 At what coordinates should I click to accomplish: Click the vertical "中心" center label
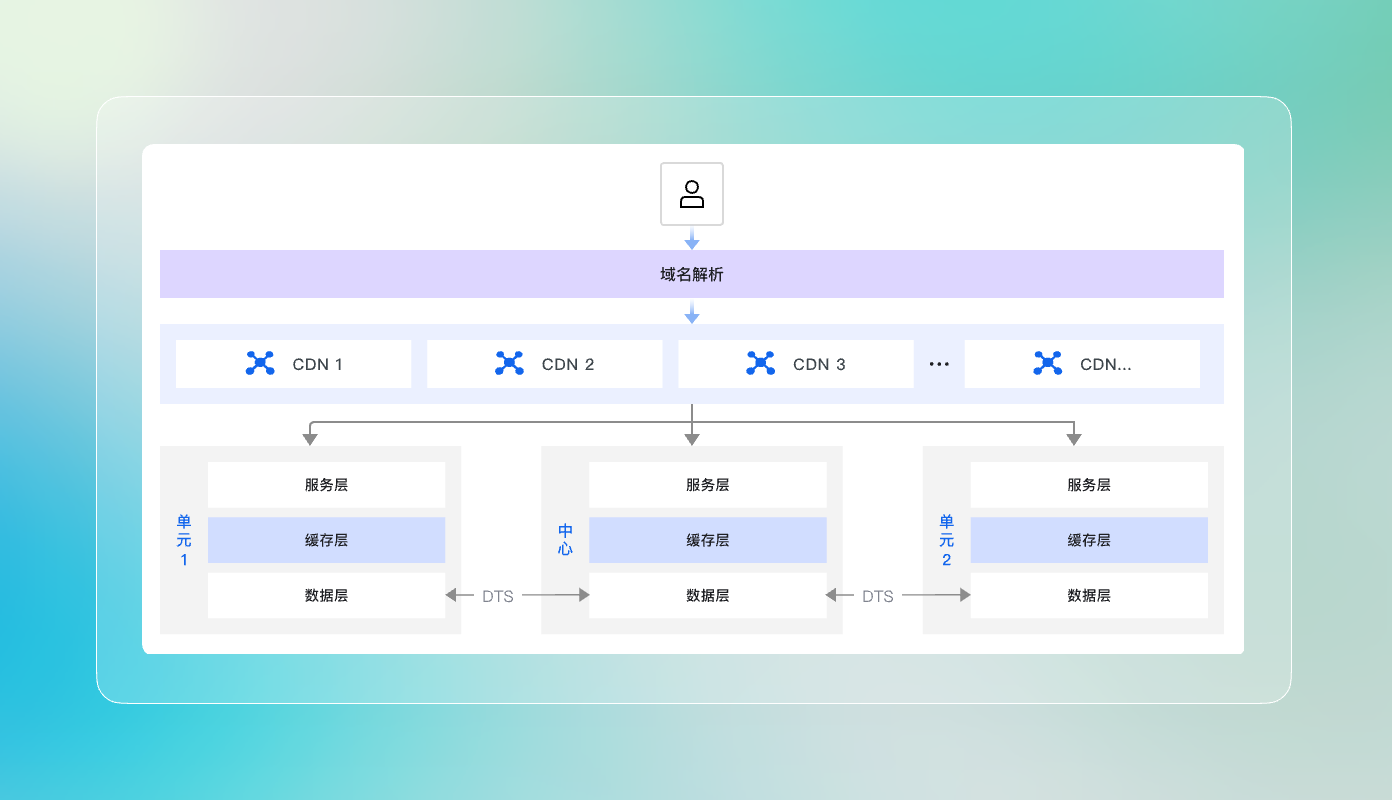pos(565,540)
